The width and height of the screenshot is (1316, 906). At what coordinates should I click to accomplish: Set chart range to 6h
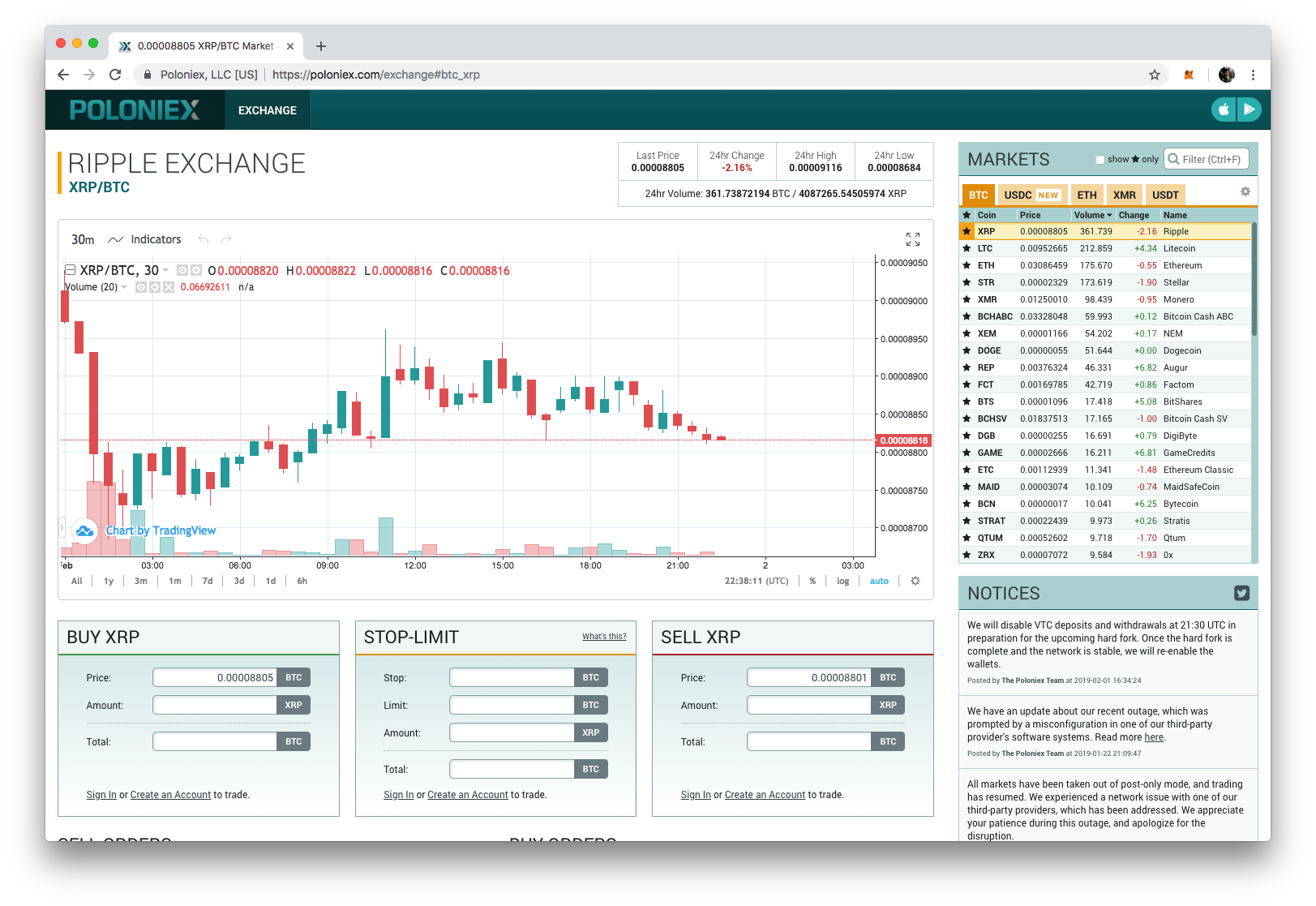[x=302, y=581]
